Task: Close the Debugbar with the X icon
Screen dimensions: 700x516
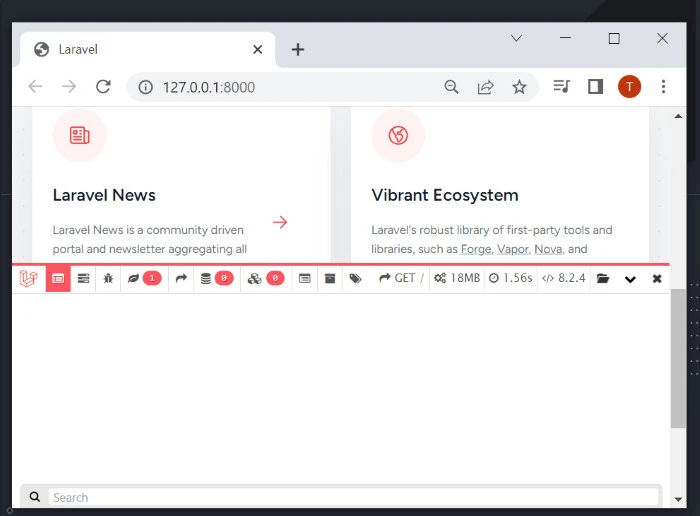Action: 657,278
